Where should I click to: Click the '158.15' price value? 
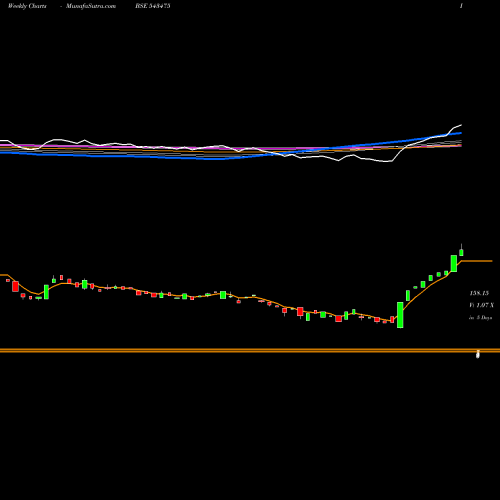click(x=479, y=293)
